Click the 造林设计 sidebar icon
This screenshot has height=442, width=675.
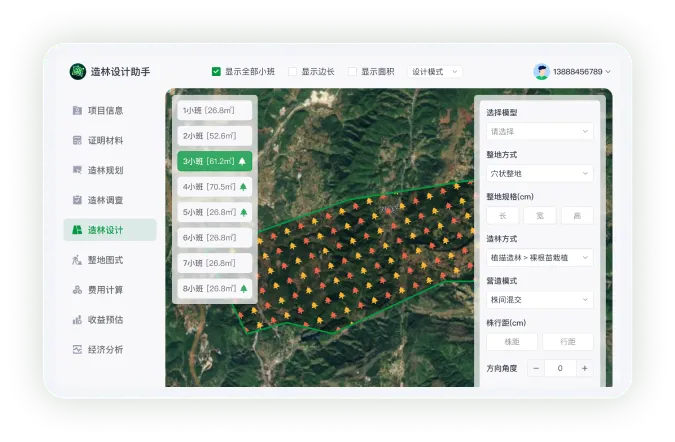point(77,230)
